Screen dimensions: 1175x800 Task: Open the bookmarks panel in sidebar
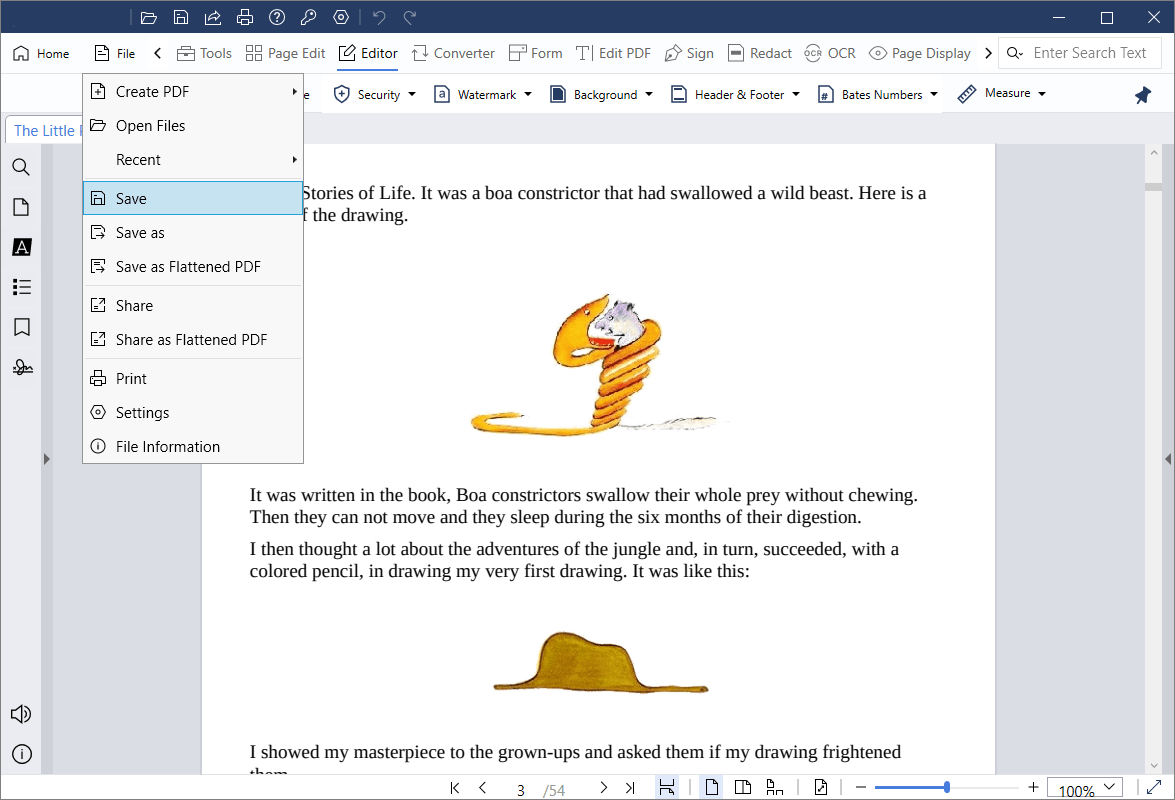coord(22,327)
